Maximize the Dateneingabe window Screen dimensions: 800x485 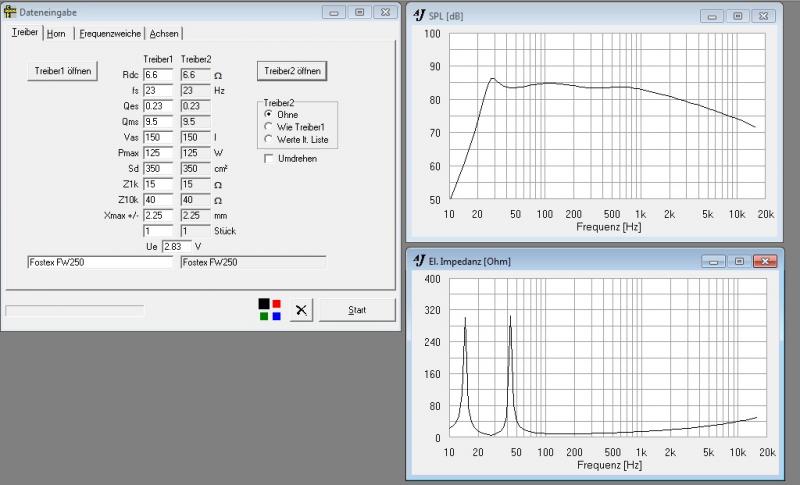point(359,12)
